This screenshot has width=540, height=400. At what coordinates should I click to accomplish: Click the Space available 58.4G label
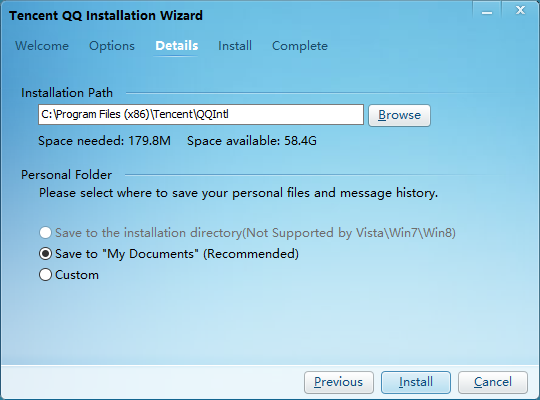252,141
